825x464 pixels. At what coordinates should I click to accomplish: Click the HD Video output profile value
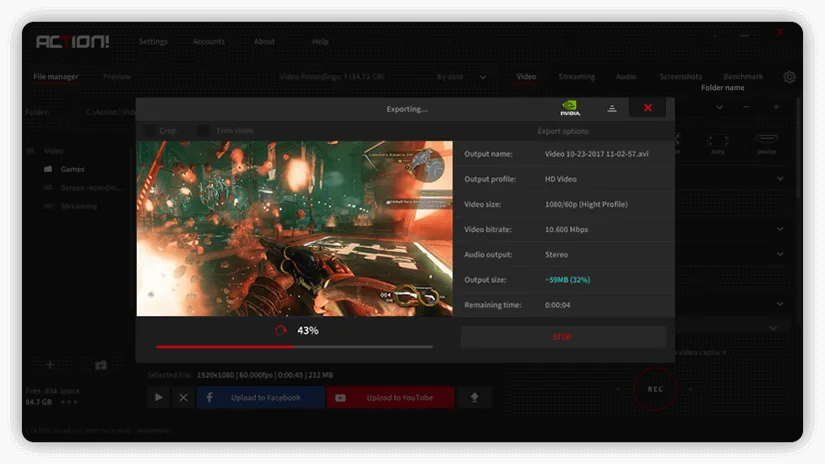click(560, 179)
